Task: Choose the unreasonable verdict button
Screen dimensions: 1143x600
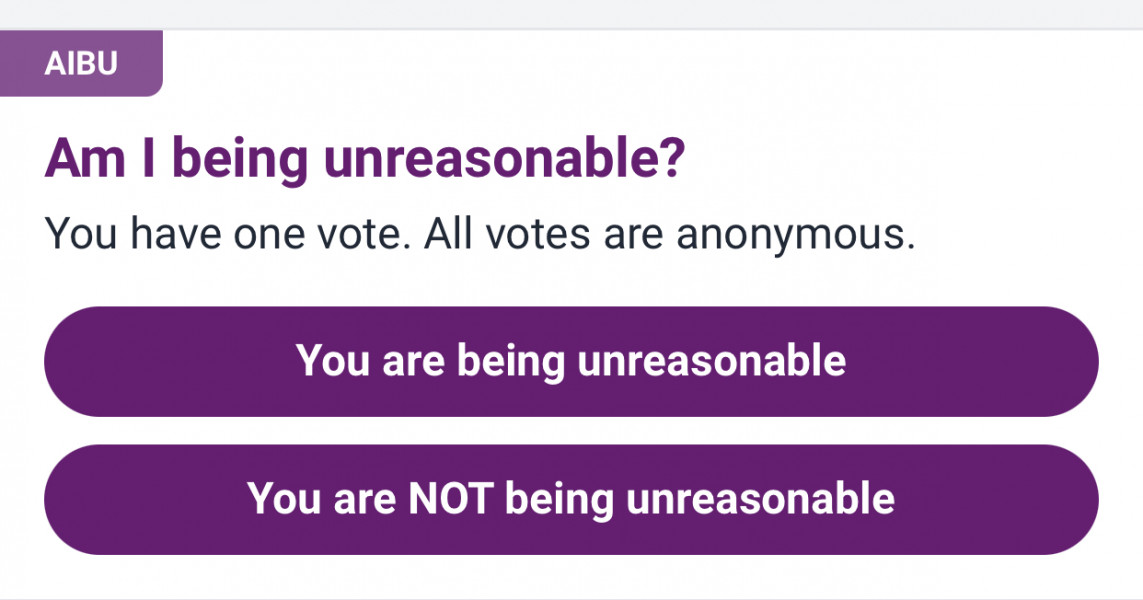Action: (x=571, y=361)
